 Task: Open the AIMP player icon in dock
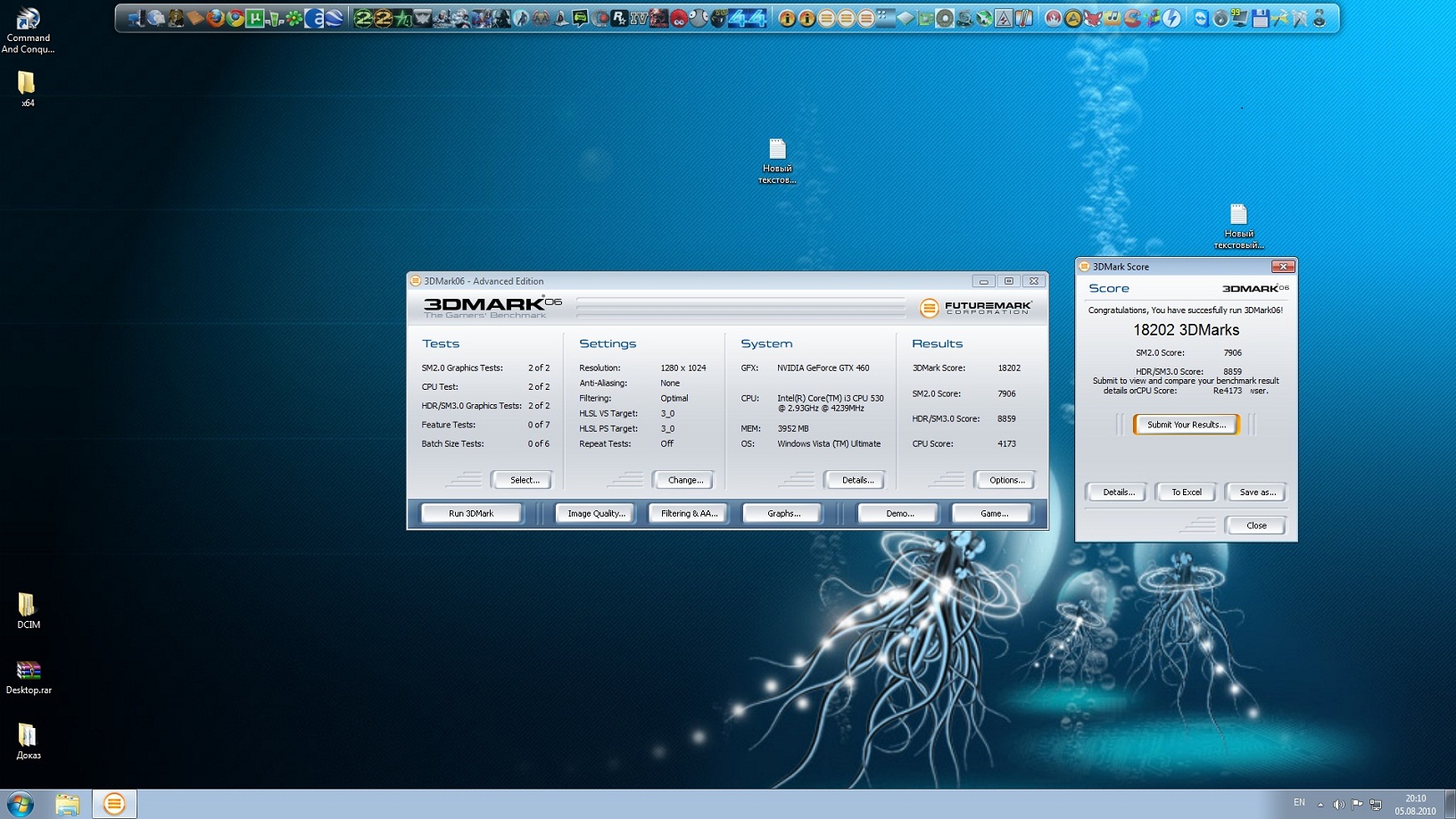point(1072,17)
